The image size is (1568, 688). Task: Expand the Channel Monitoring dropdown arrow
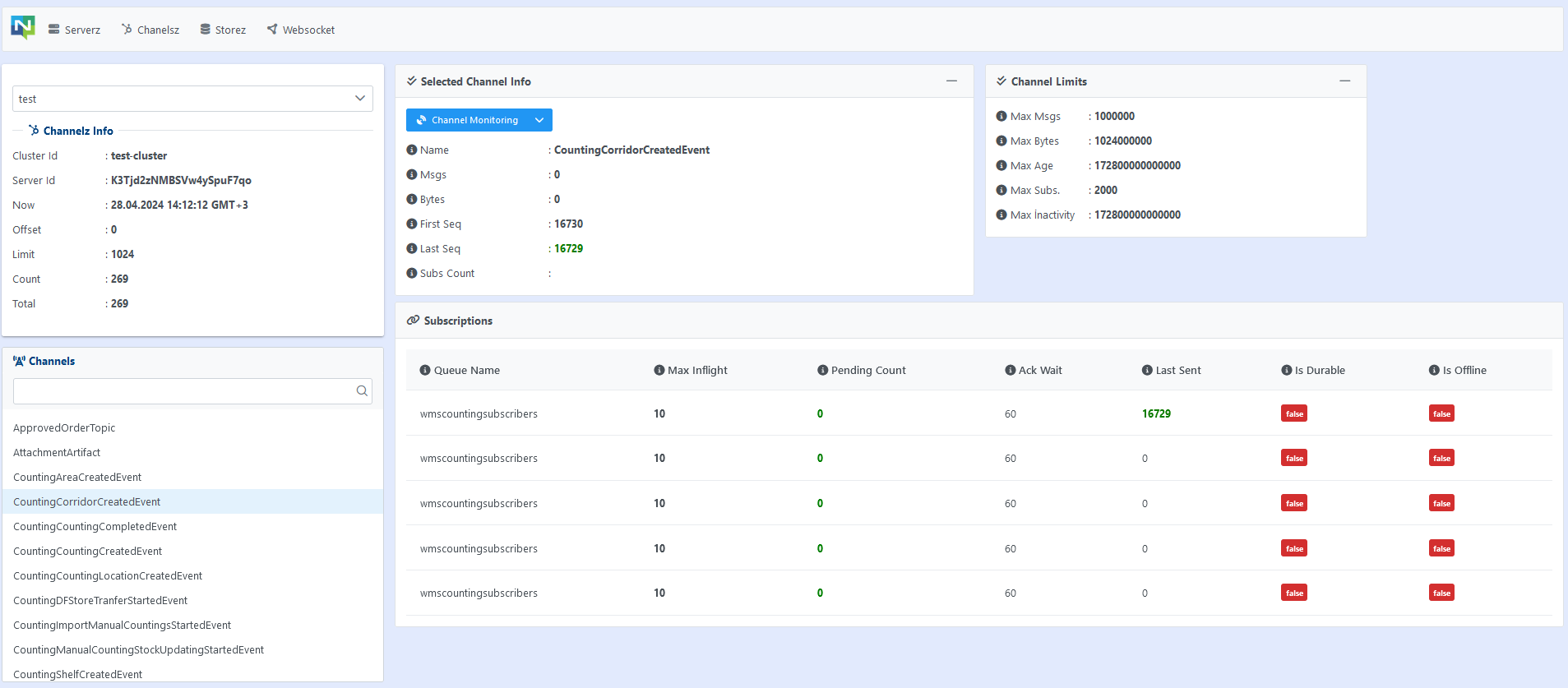(x=539, y=120)
